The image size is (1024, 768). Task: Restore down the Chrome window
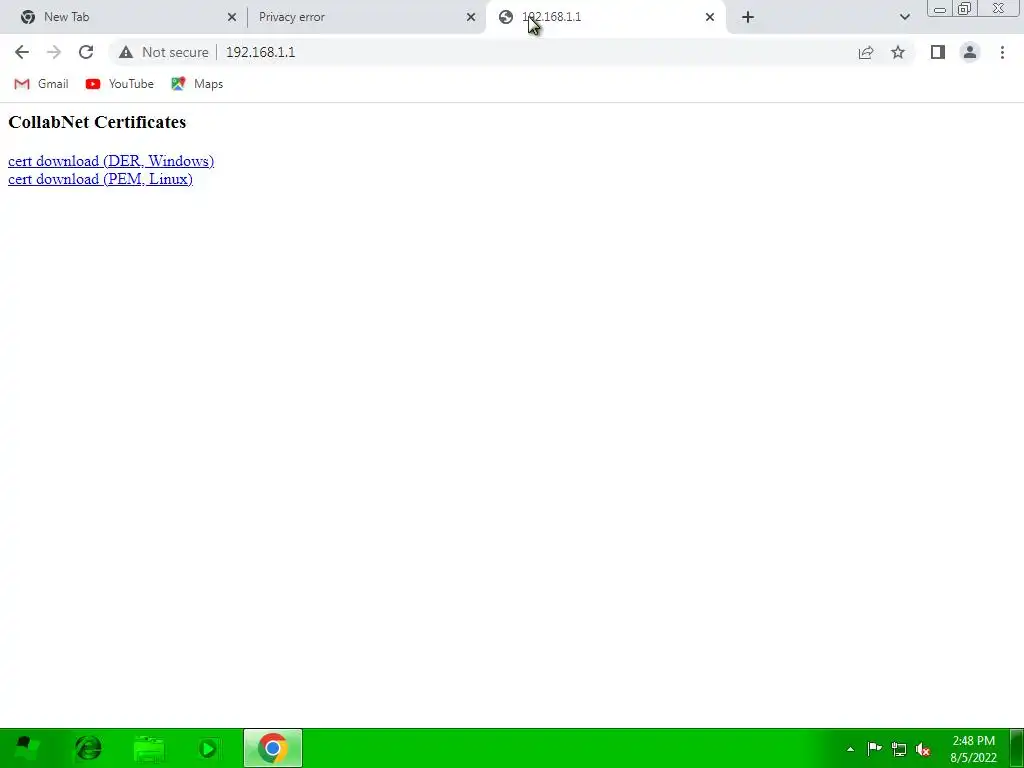click(x=965, y=8)
